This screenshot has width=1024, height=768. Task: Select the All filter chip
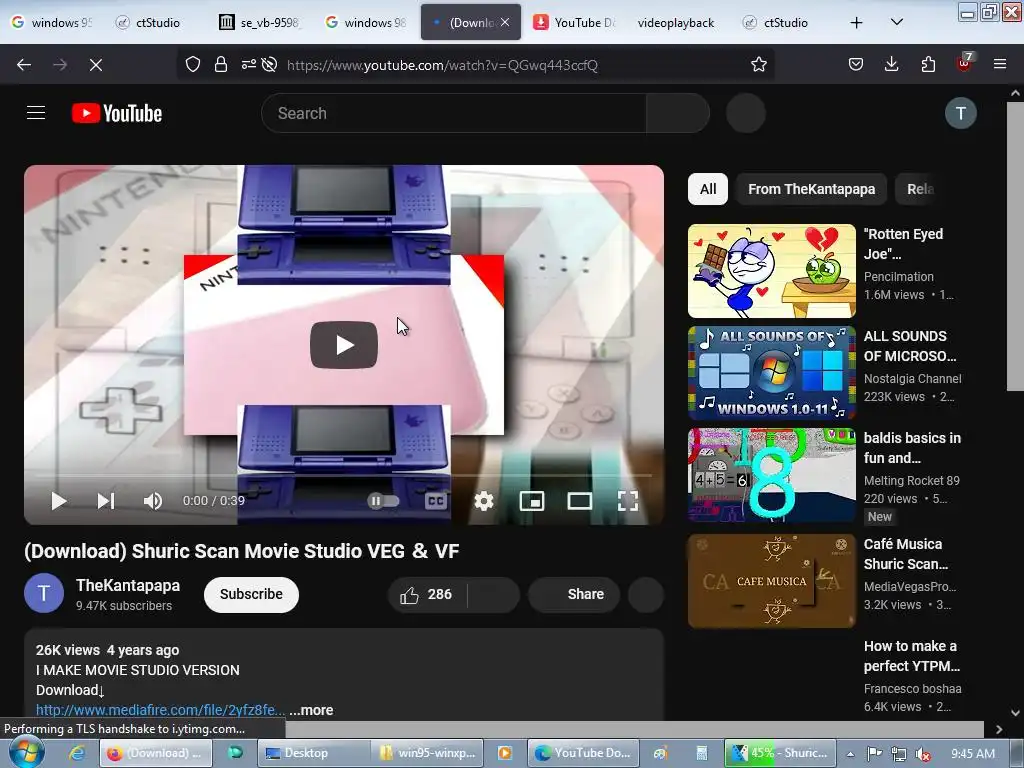click(708, 189)
